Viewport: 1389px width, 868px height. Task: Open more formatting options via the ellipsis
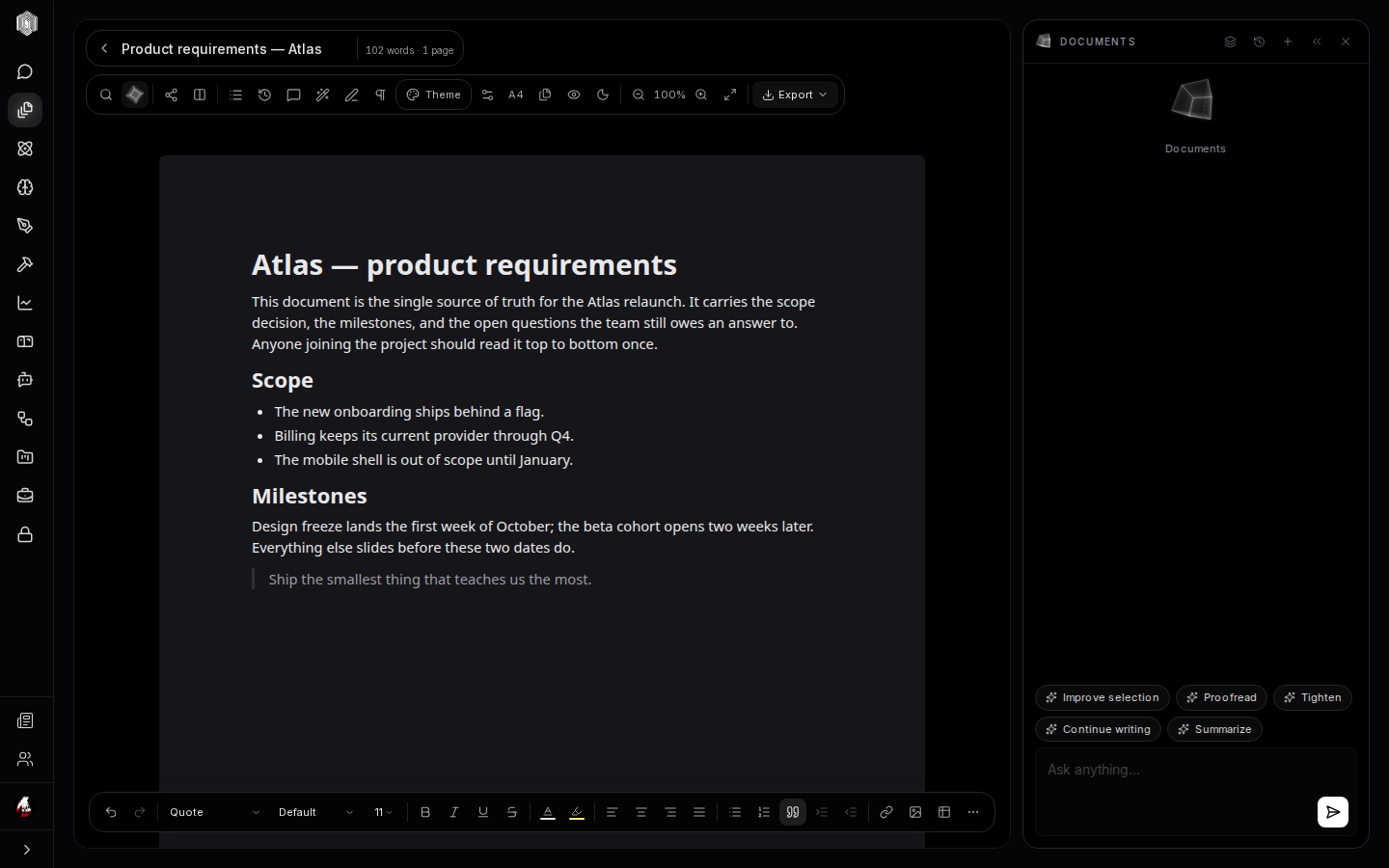(x=973, y=812)
